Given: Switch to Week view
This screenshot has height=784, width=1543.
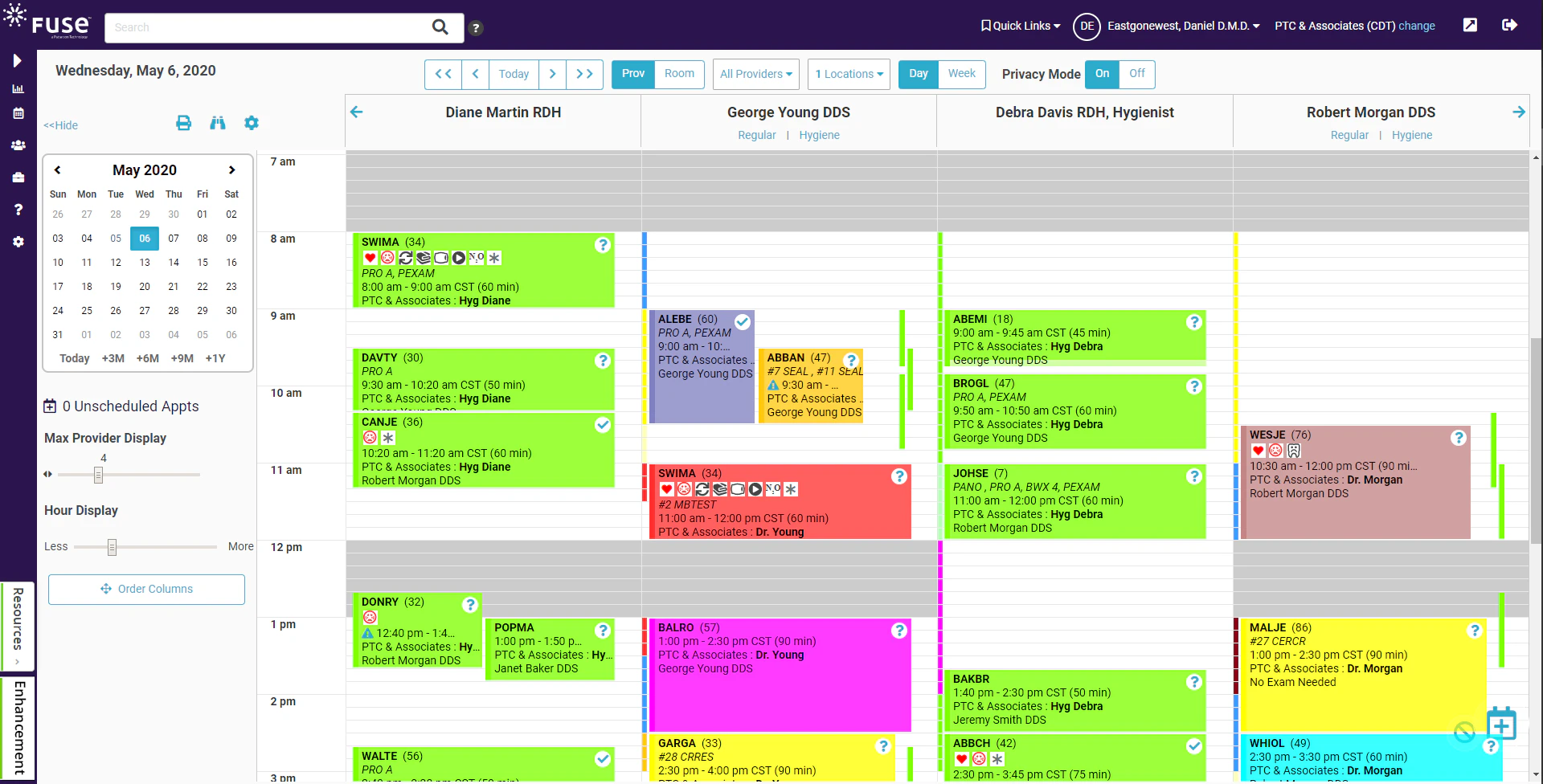Looking at the screenshot, I should pyautogui.click(x=961, y=74).
